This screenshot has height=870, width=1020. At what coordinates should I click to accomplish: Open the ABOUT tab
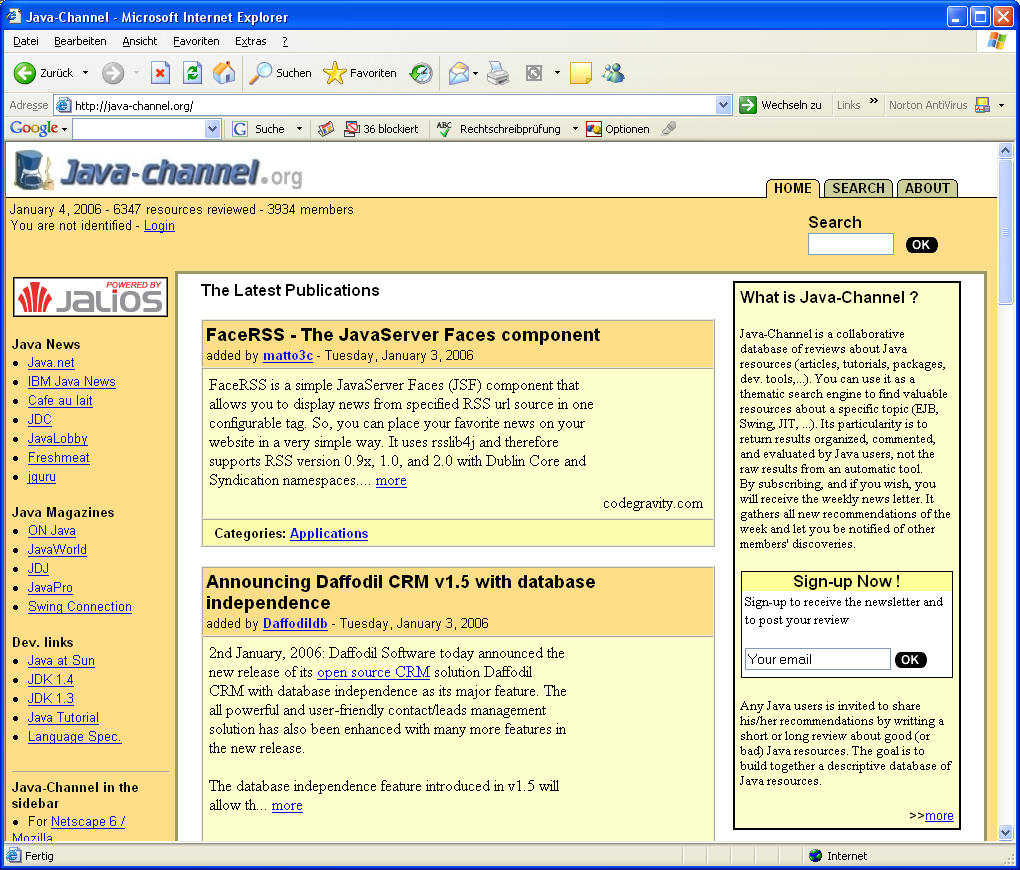click(x=927, y=188)
